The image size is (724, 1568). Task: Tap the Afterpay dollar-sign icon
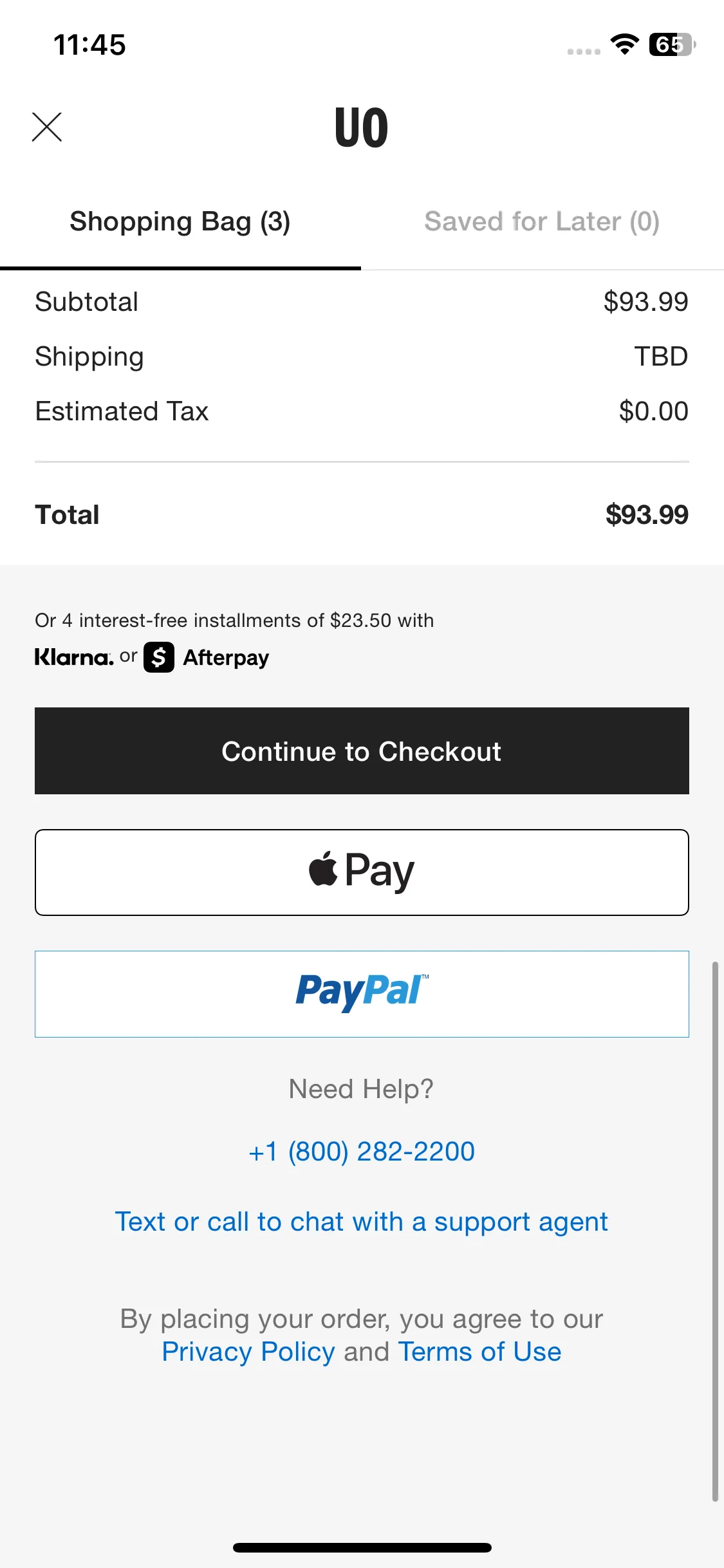159,657
